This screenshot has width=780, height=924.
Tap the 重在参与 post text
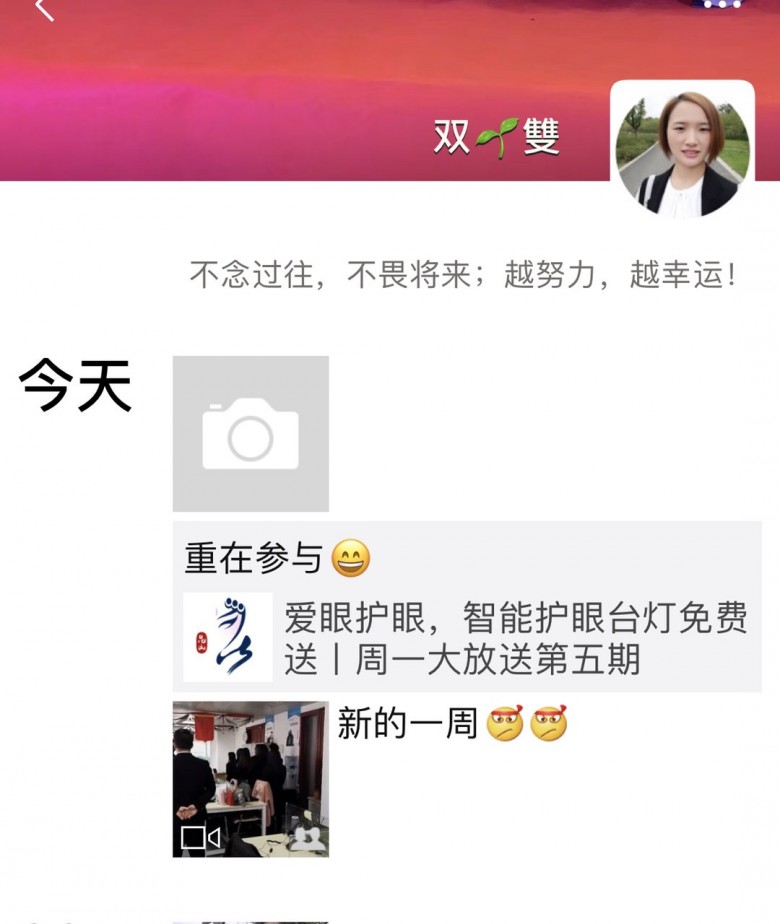click(253, 558)
